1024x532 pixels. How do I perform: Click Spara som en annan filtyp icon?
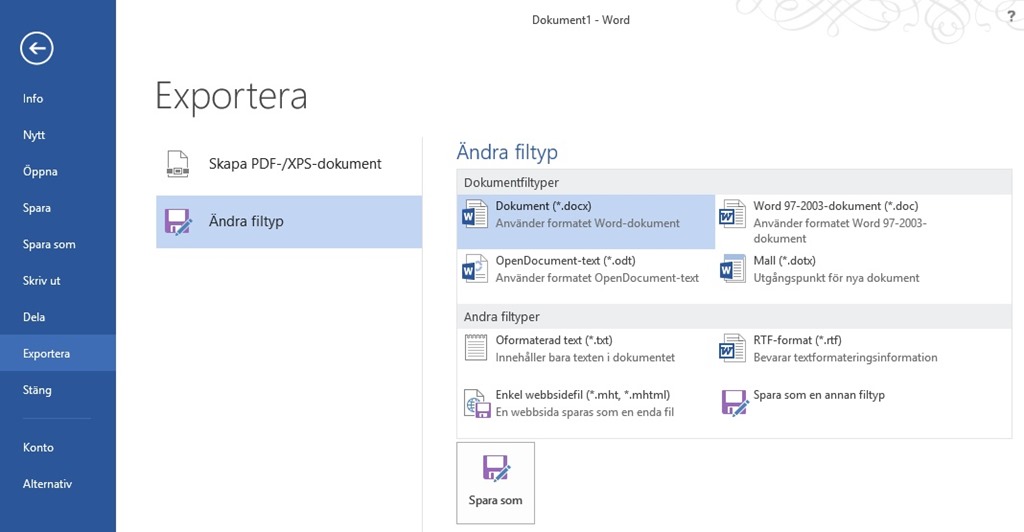(734, 402)
